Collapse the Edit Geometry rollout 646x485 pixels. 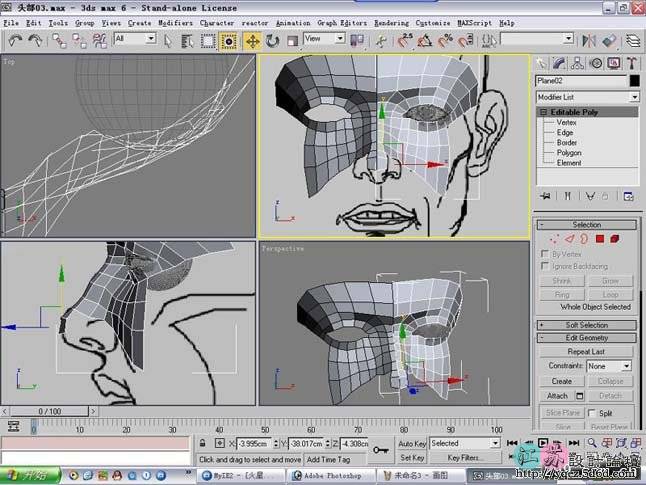click(x=587, y=338)
